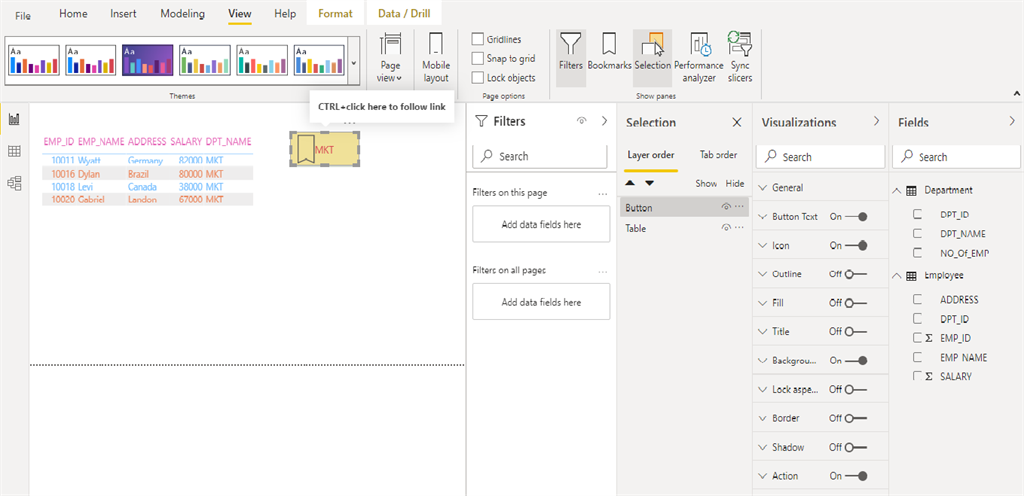Turn on the Shadow toggle
This screenshot has height=496, width=1024.
(x=856, y=447)
